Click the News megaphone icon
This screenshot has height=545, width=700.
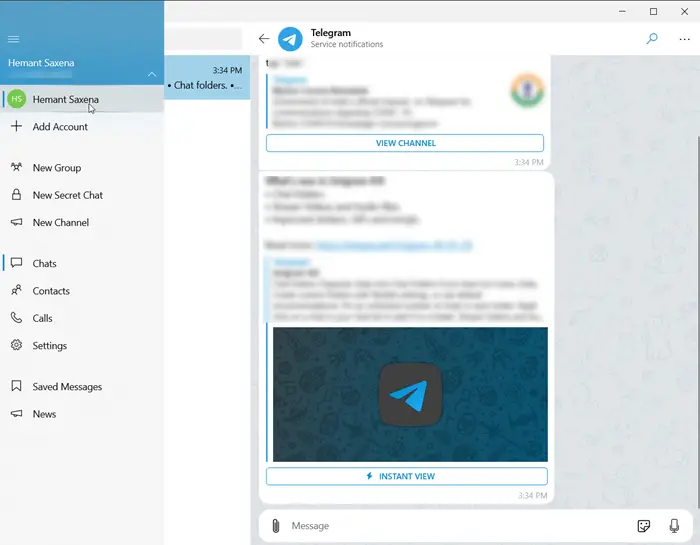coord(16,413)
